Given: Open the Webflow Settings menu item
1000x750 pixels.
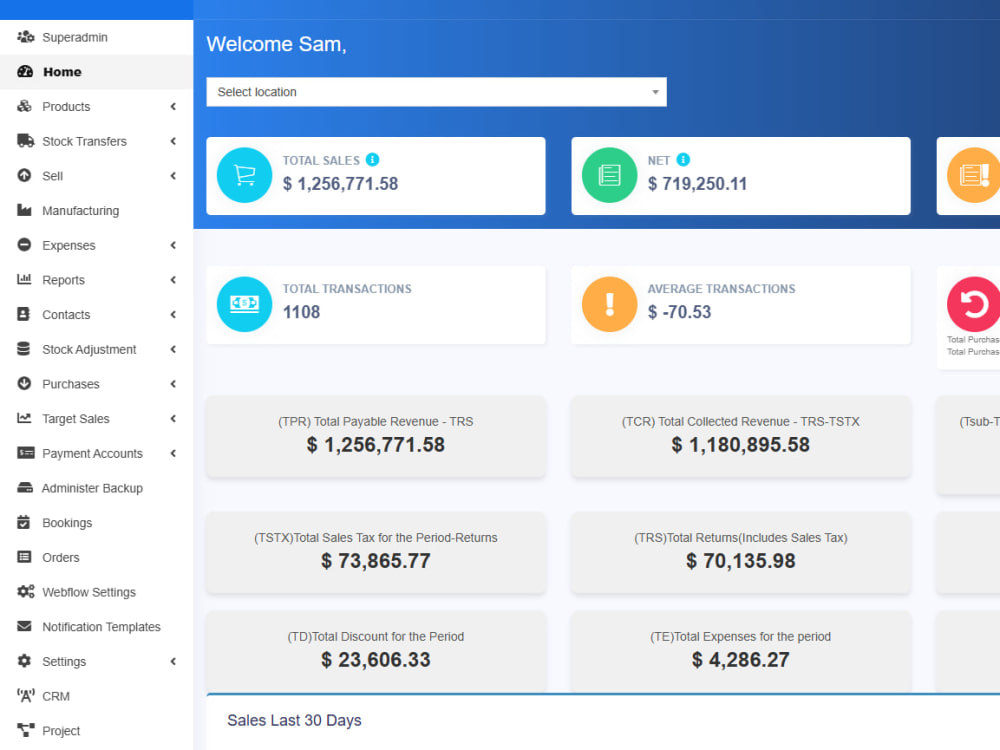Looking at the screenshot, I should click(96, 591).
